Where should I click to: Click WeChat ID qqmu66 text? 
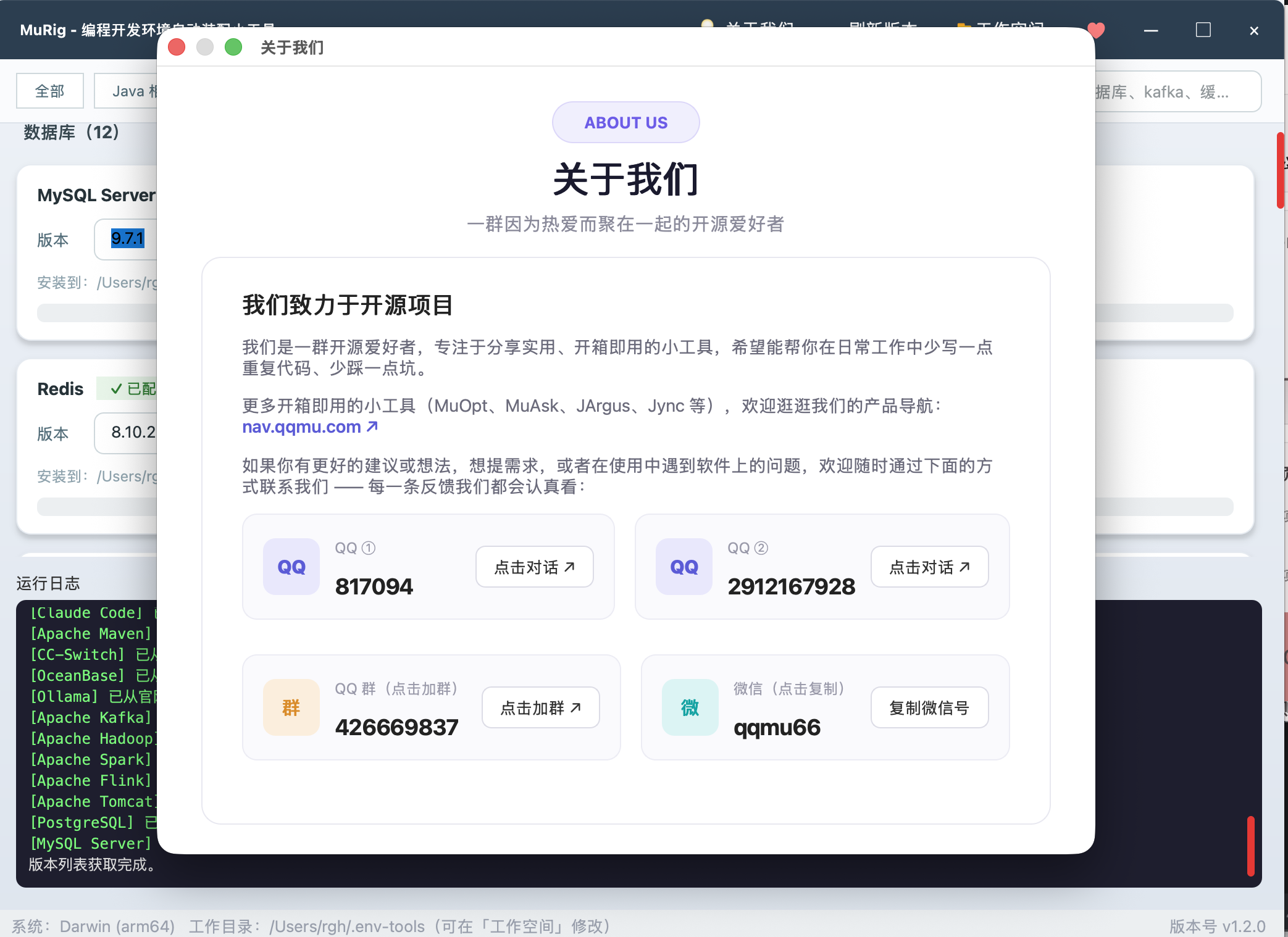point(777,727)
